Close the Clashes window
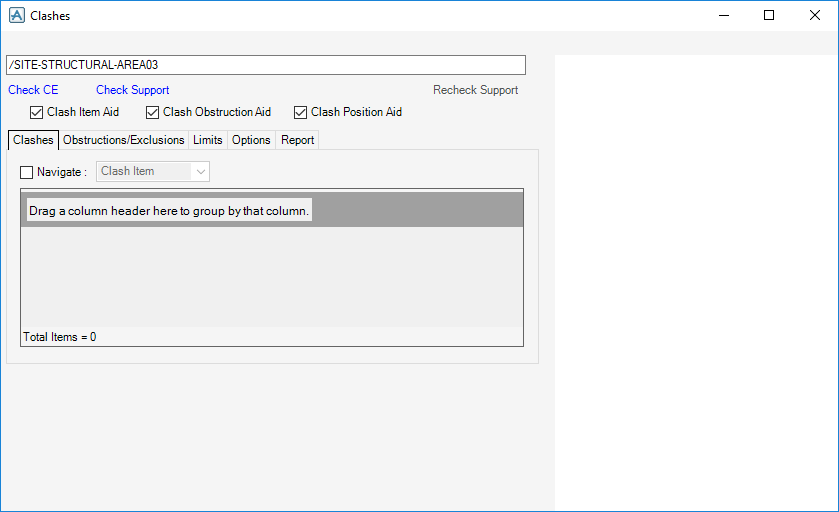839x512 pixels. click(x=814, y=16)
